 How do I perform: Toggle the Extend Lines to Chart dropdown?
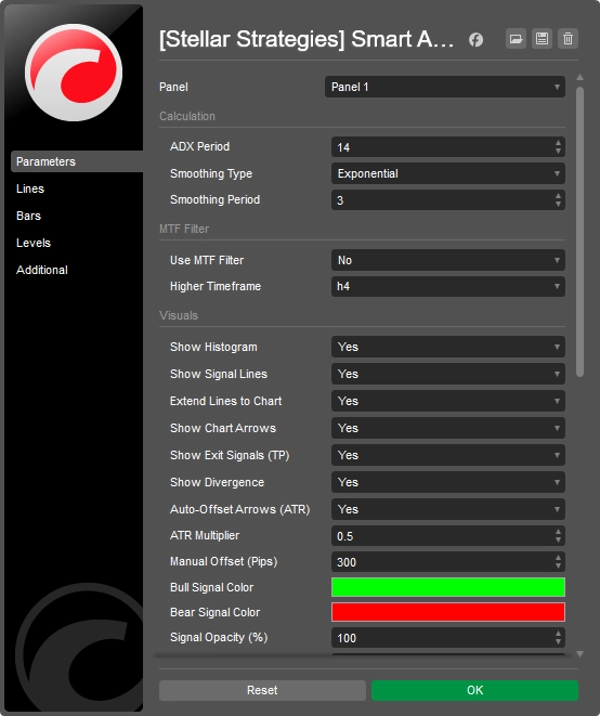pos(448,401)
